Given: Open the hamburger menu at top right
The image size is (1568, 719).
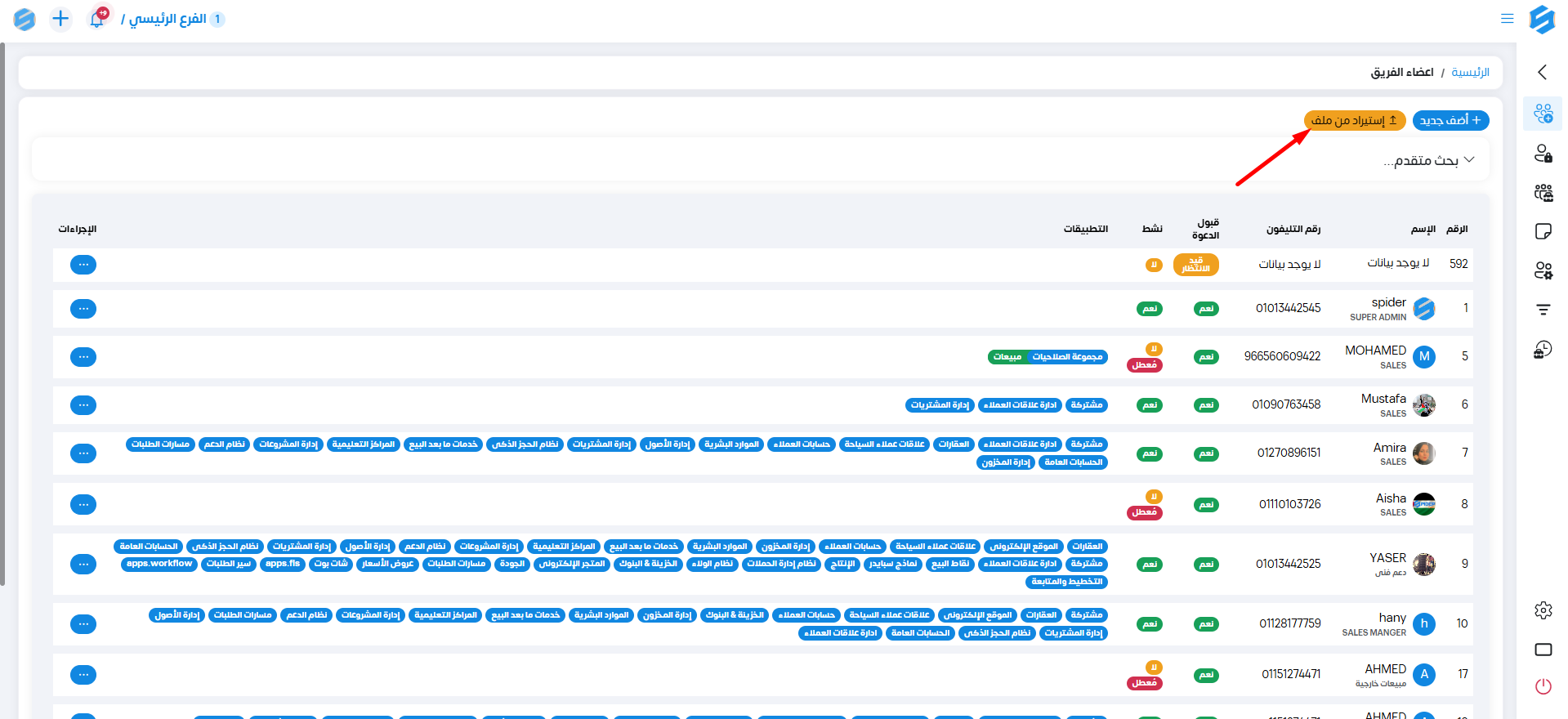Looking at the screenshot, I should pos(1507,18).
